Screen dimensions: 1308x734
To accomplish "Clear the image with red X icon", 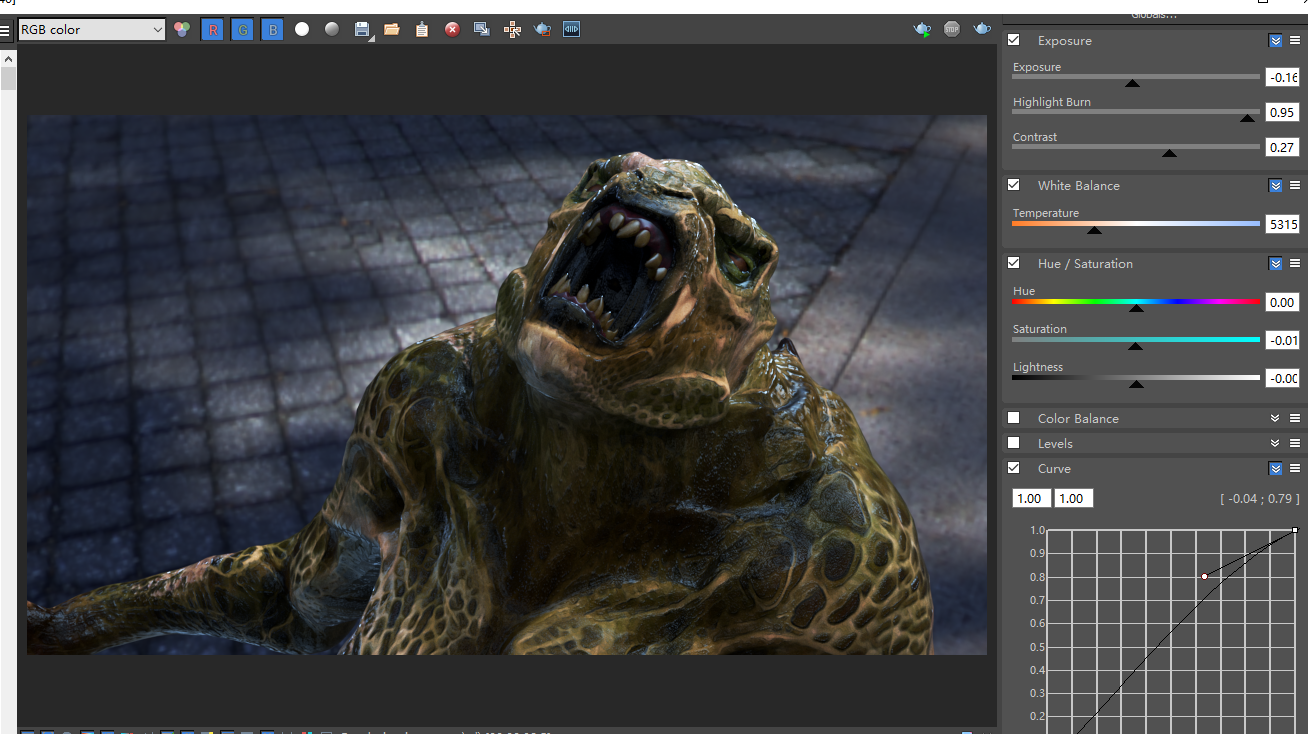I will point(452,30).
